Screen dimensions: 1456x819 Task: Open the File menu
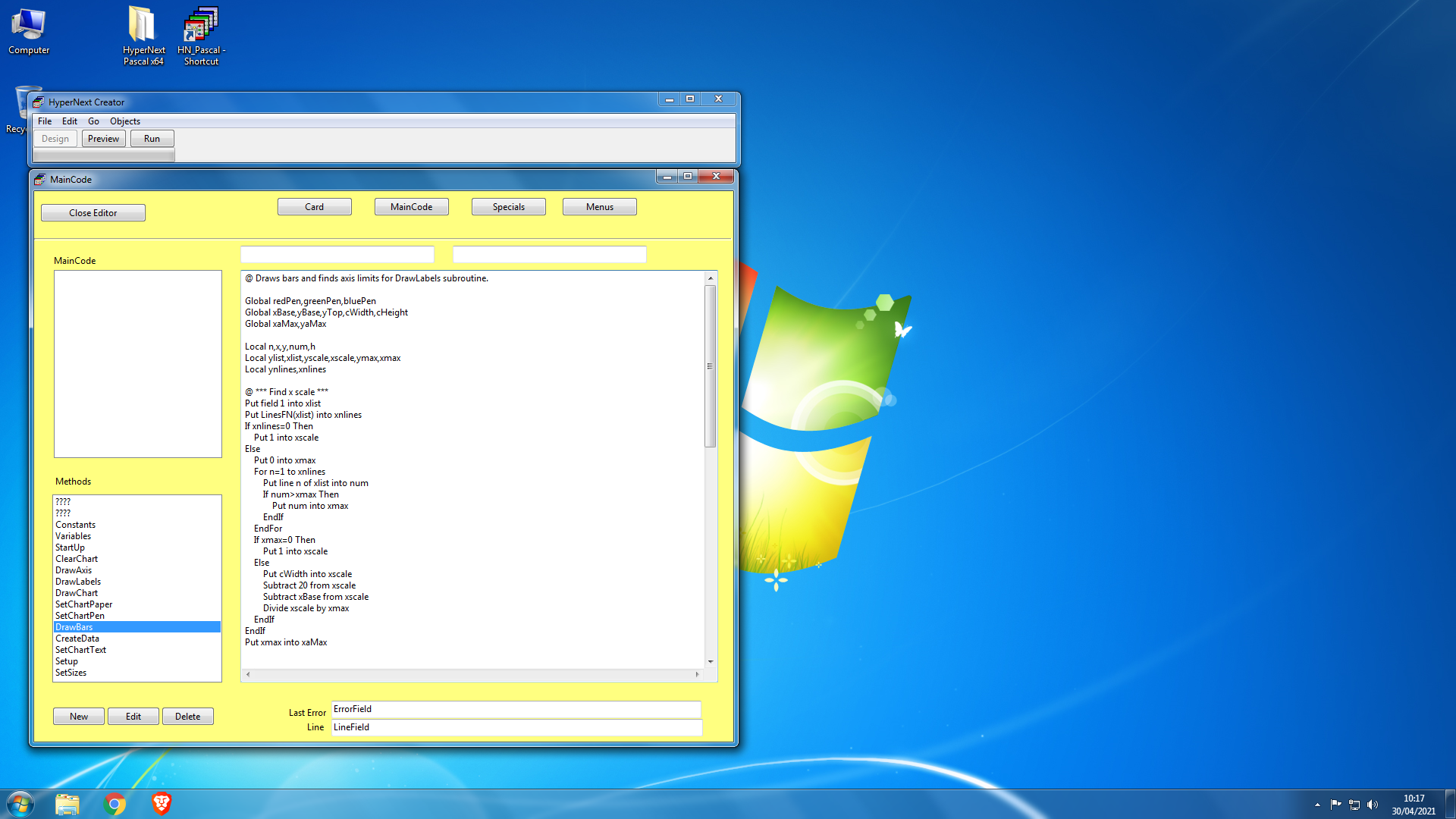tap(45, 121)
